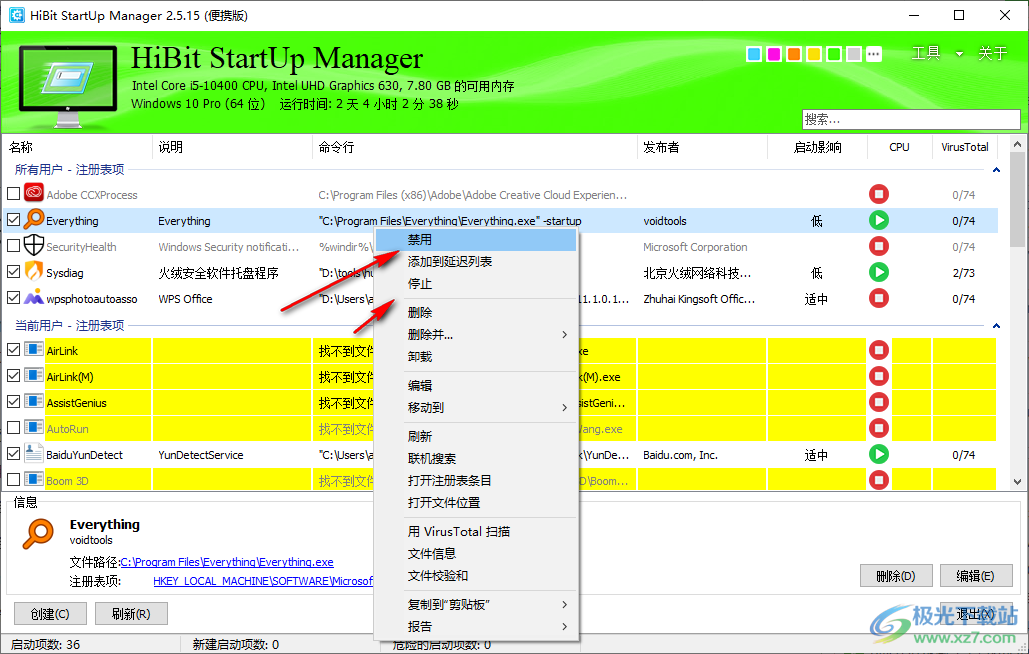Choose 添加到延迟列表 from context menu

pyautogui.click(x=476, y=262)
